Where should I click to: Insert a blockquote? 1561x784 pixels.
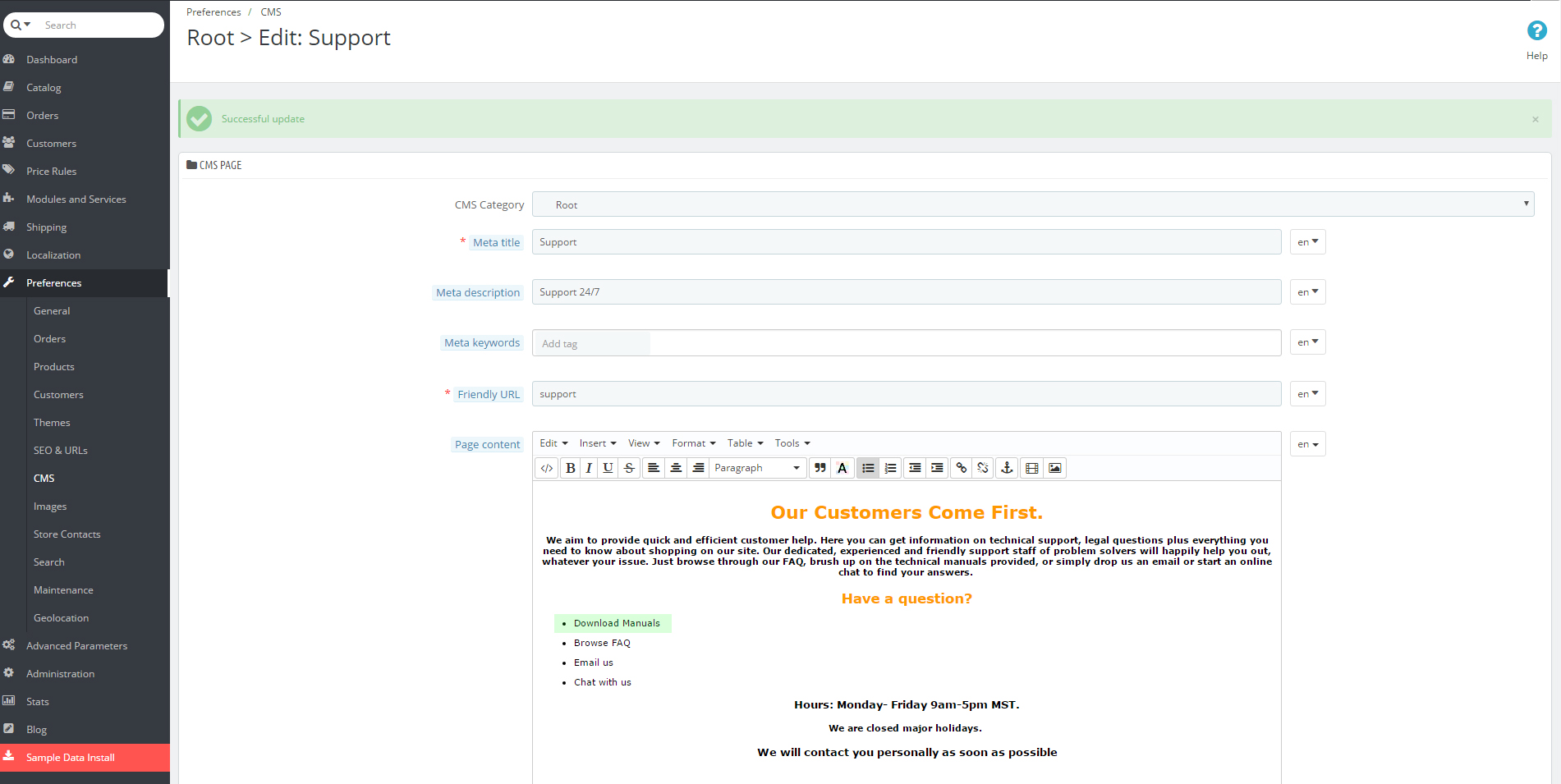click(820, 468)
